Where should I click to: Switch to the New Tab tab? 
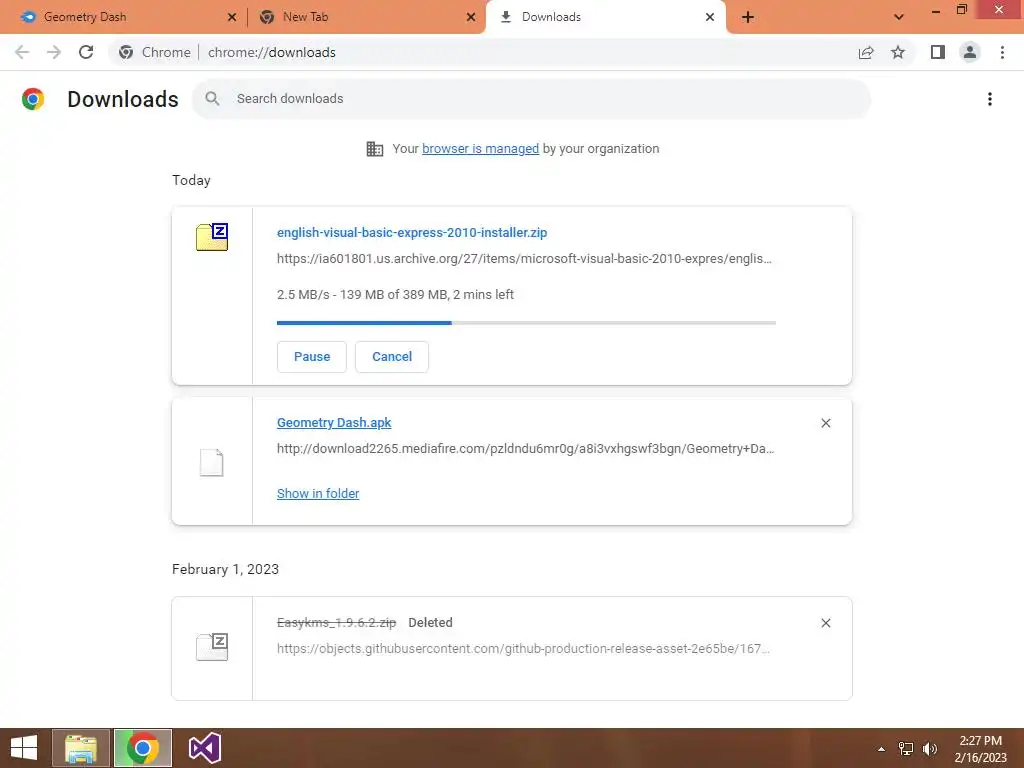coord(366,18)
